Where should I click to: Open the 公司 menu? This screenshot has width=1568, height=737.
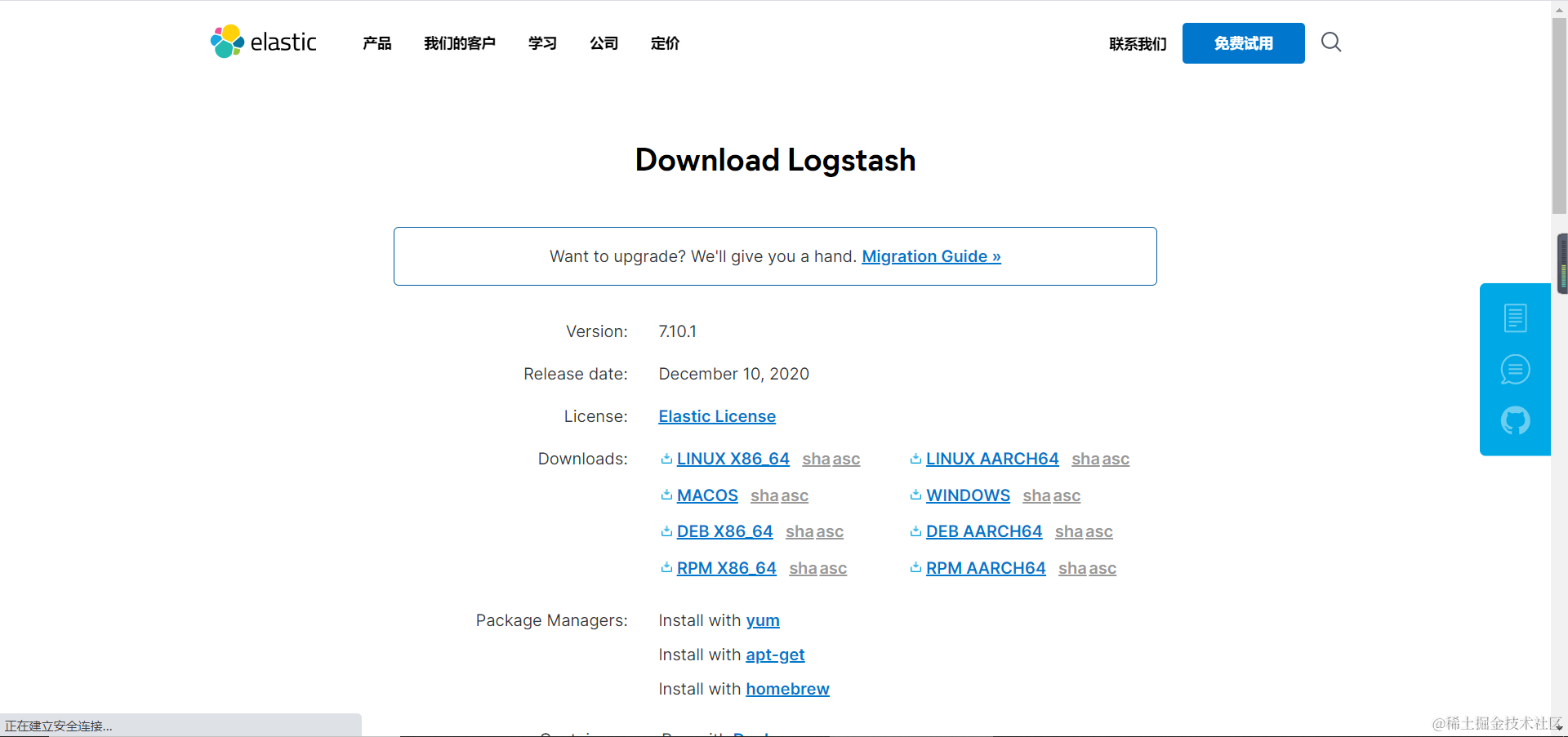pyautogui.click(x=604, y=43)
